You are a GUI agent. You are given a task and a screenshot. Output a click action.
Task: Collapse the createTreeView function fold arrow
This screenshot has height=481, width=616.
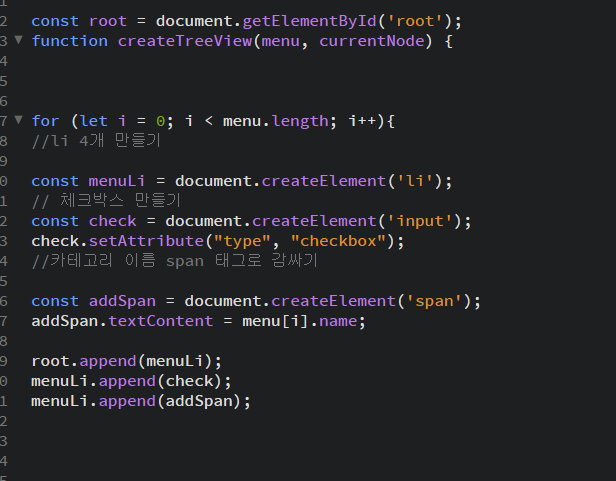pos(18,39)
